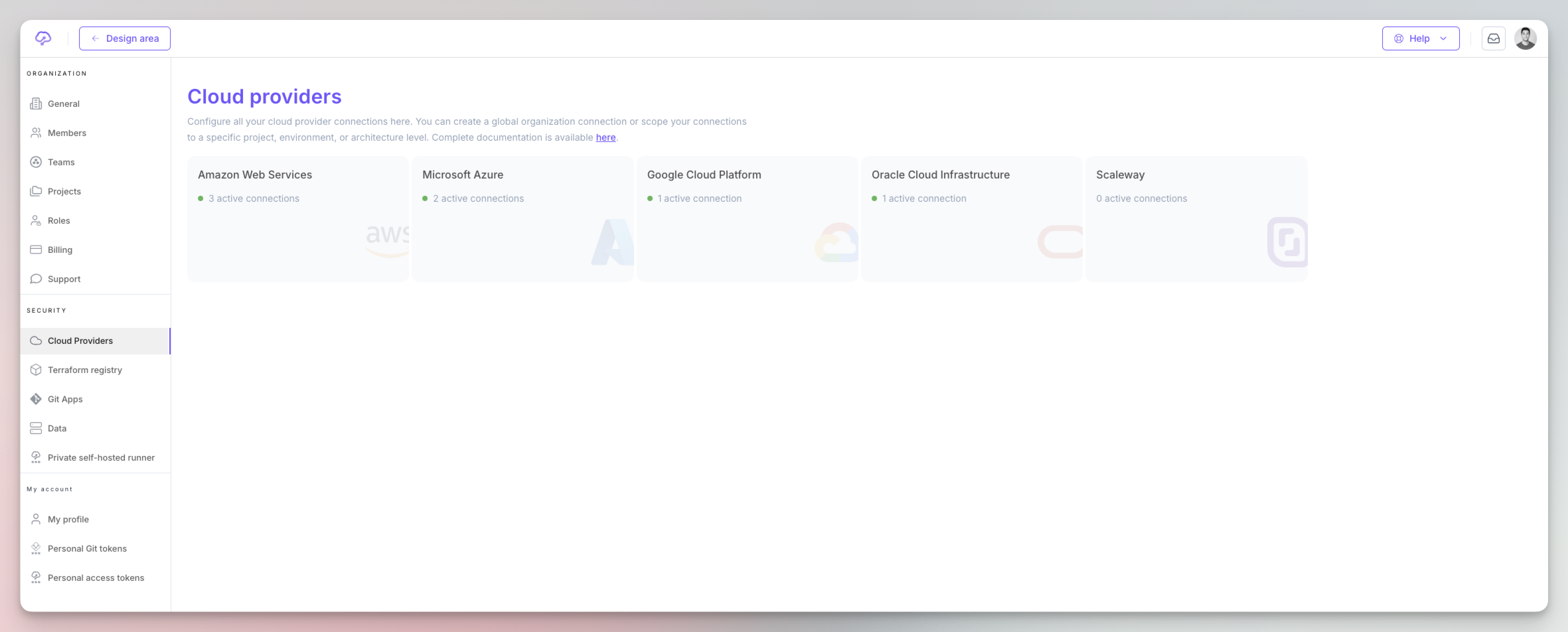Viewport: 1568px width, 632px height.
Task: Click the user avatar picture
Action: 1526,39
